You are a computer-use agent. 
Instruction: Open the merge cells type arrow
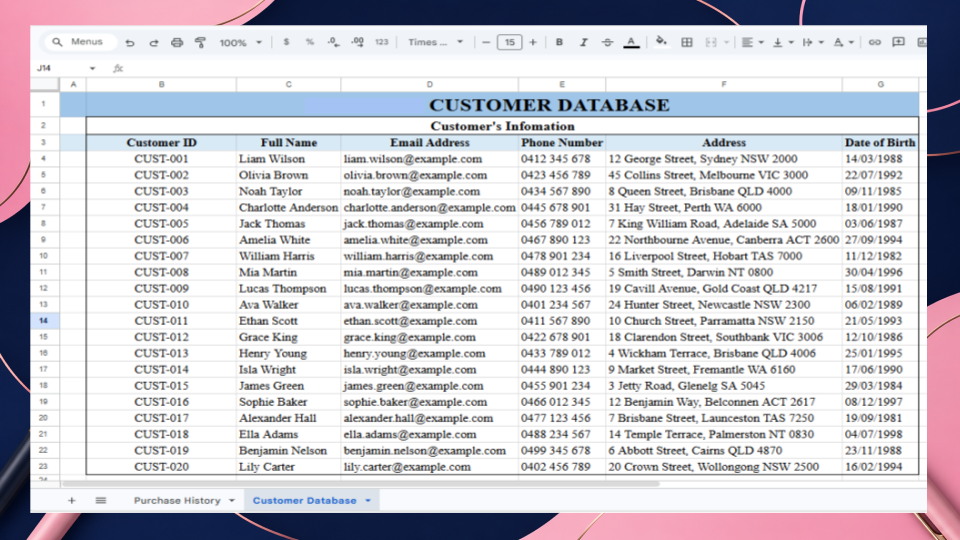(x=727, y=42)
